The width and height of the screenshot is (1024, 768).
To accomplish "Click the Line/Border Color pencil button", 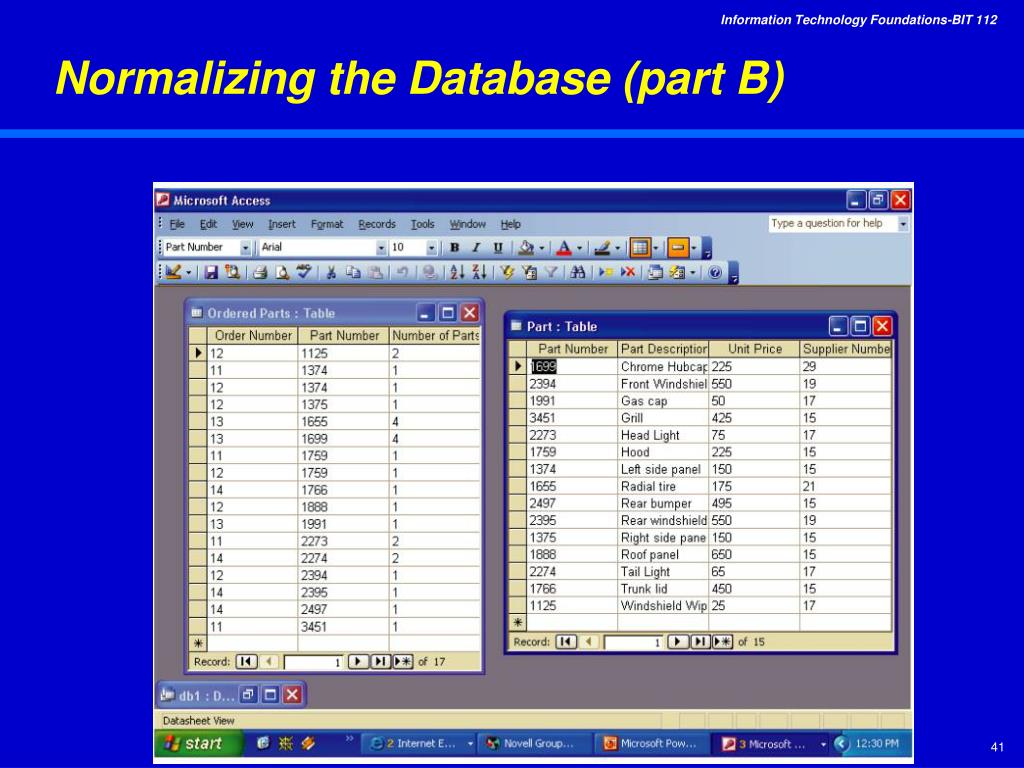I will coord(602,248).
